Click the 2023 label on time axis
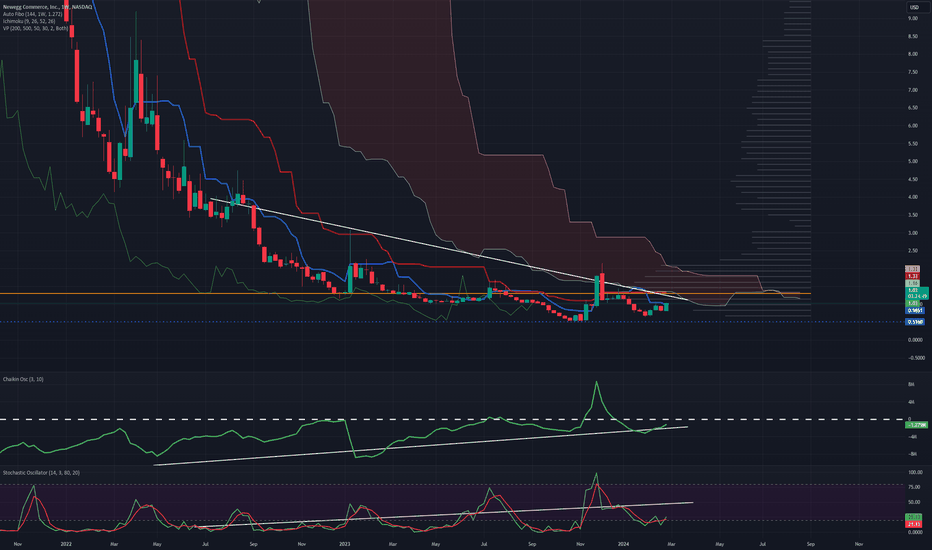Screen dimensions: 932x550 click(x=345, y=544)
